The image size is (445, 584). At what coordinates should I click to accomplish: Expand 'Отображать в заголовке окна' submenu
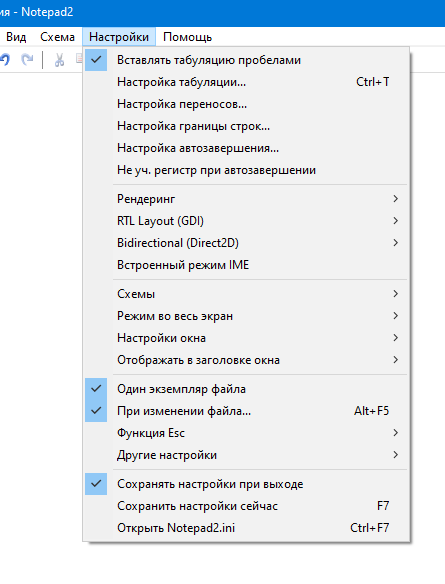247,360
